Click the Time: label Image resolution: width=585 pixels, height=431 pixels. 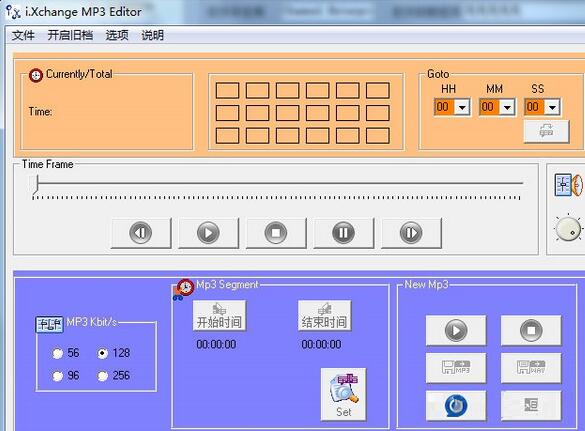coord(40,112)
